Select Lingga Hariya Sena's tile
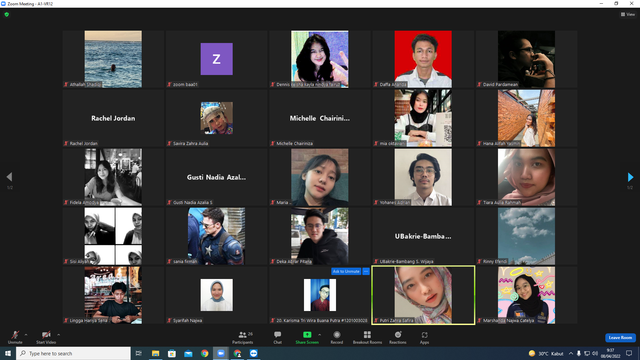Screen dimensions: 640x360 point(113,295)
